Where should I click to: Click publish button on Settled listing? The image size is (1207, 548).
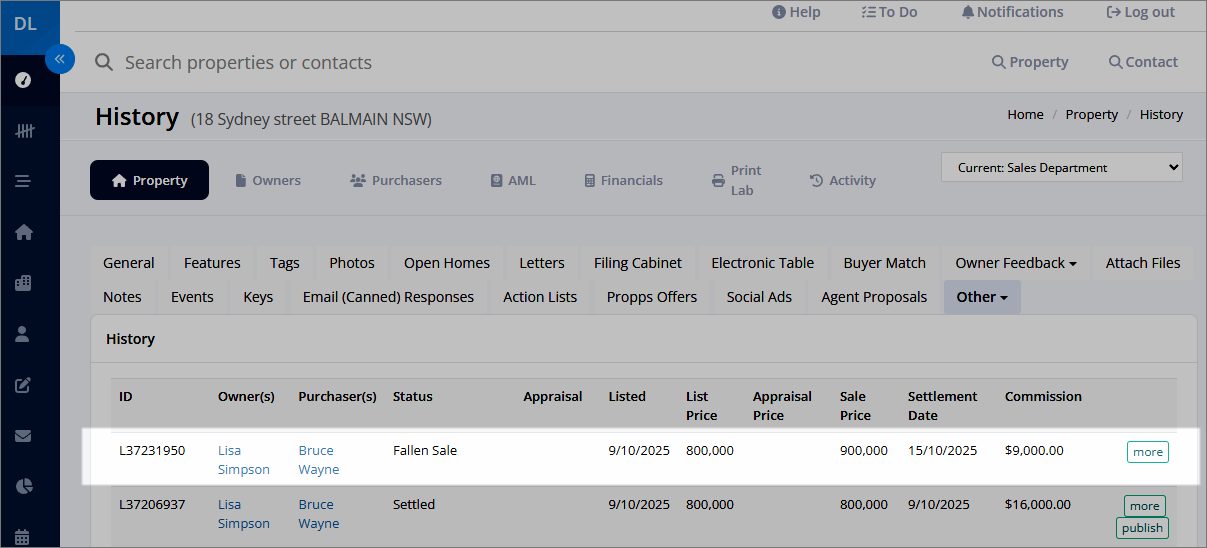point(1142,528)
